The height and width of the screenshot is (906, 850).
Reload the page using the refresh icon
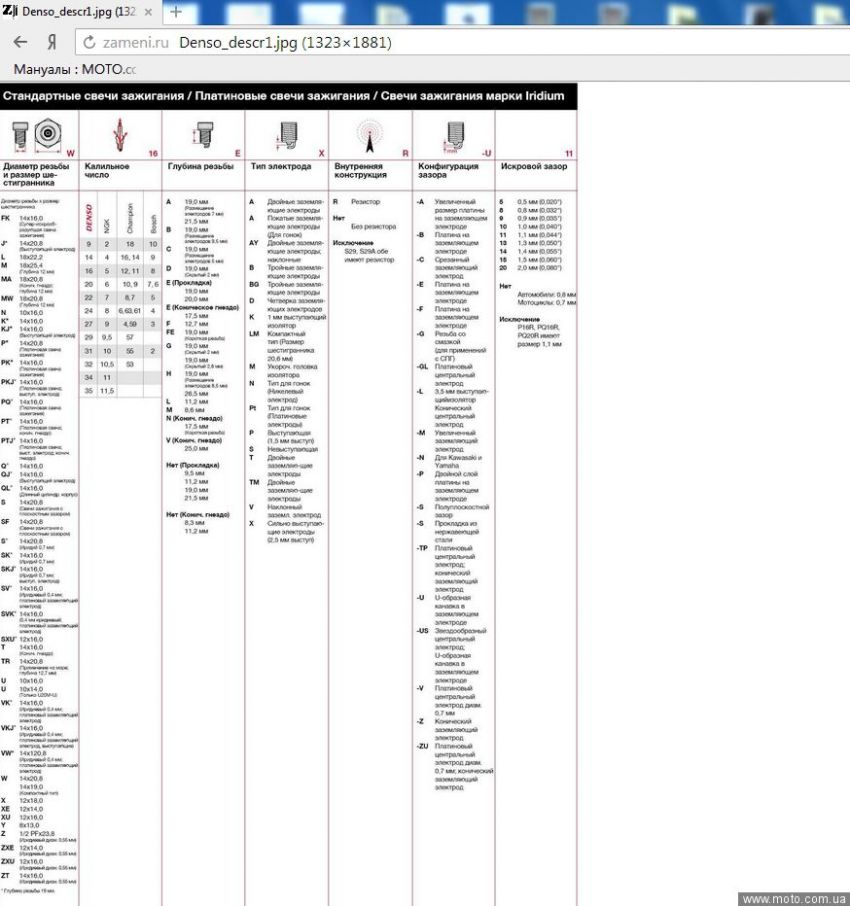click(89, 42)
